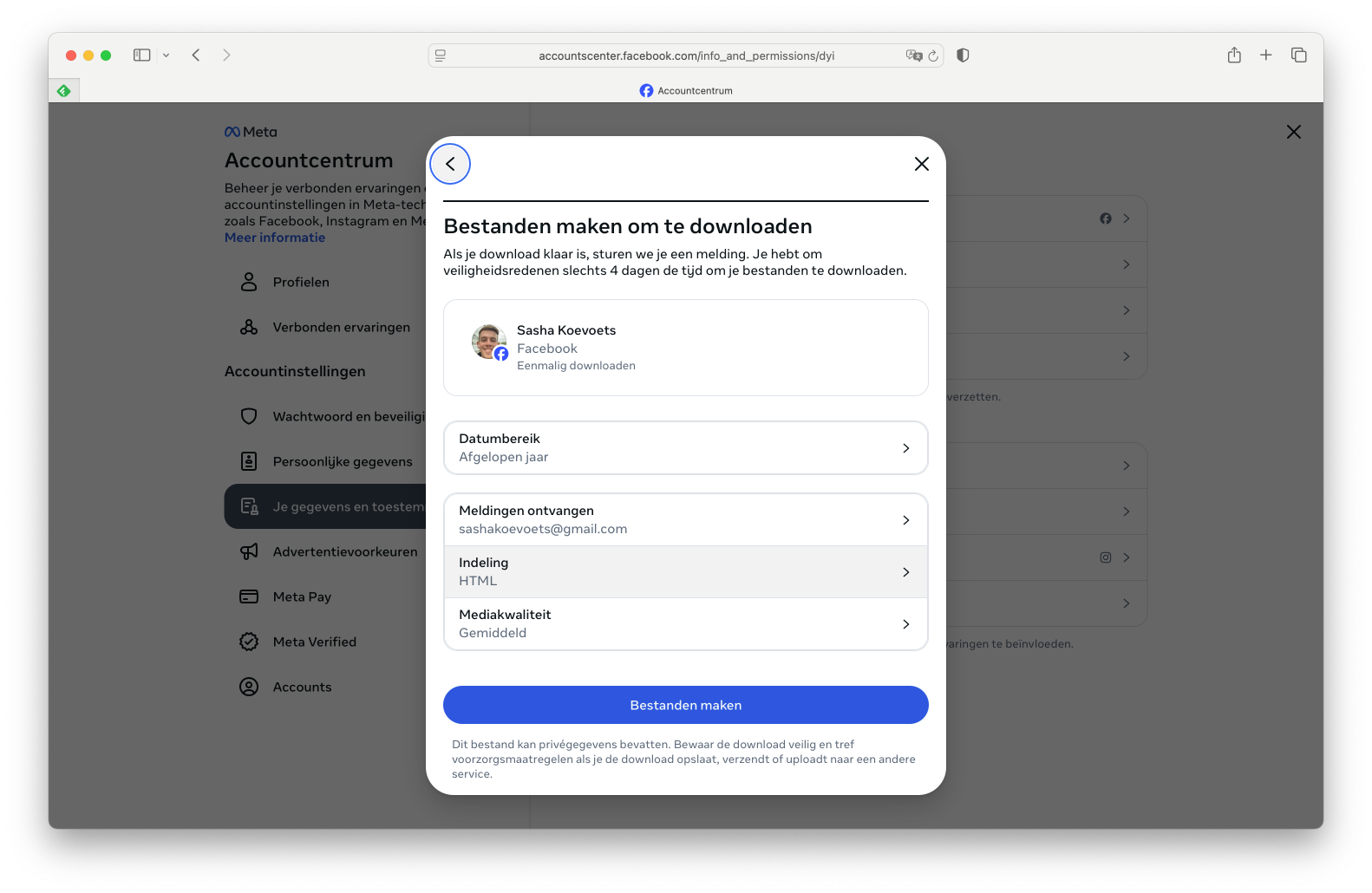Open Advertentievoorkeuren settings

pyautogui.click(x=325, y=551)
